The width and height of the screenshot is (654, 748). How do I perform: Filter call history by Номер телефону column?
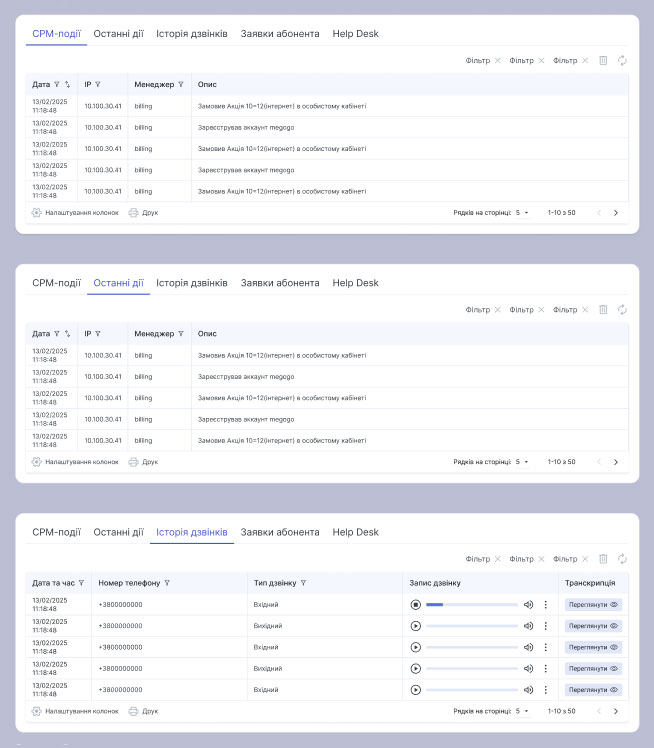pos(167,583)
